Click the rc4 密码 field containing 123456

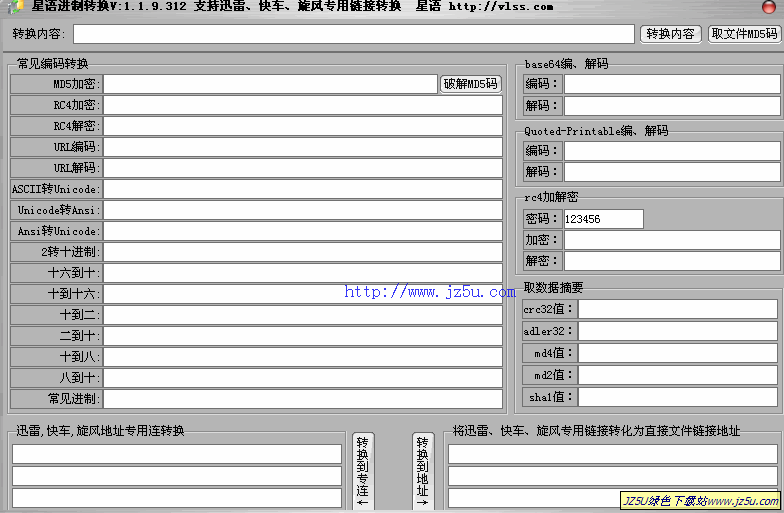click(x=604, y=219)
